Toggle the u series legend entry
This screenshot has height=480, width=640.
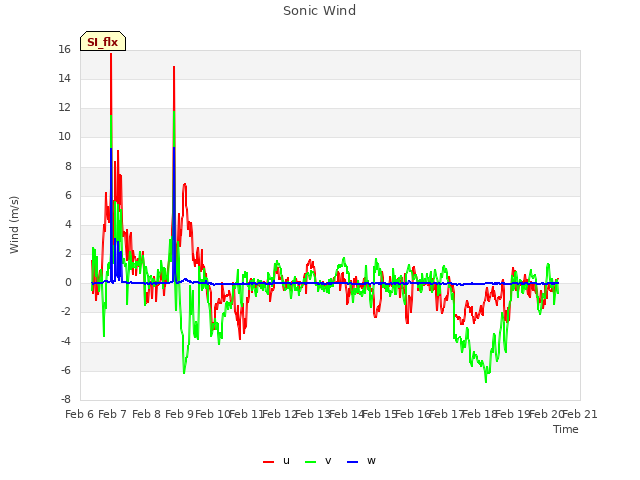[x=276, y=461]
